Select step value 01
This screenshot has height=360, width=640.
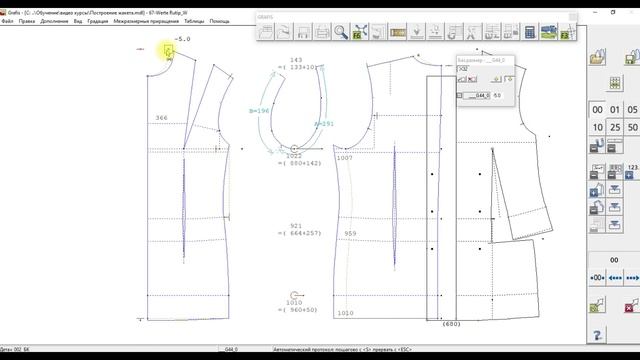(x=615, y=110)
